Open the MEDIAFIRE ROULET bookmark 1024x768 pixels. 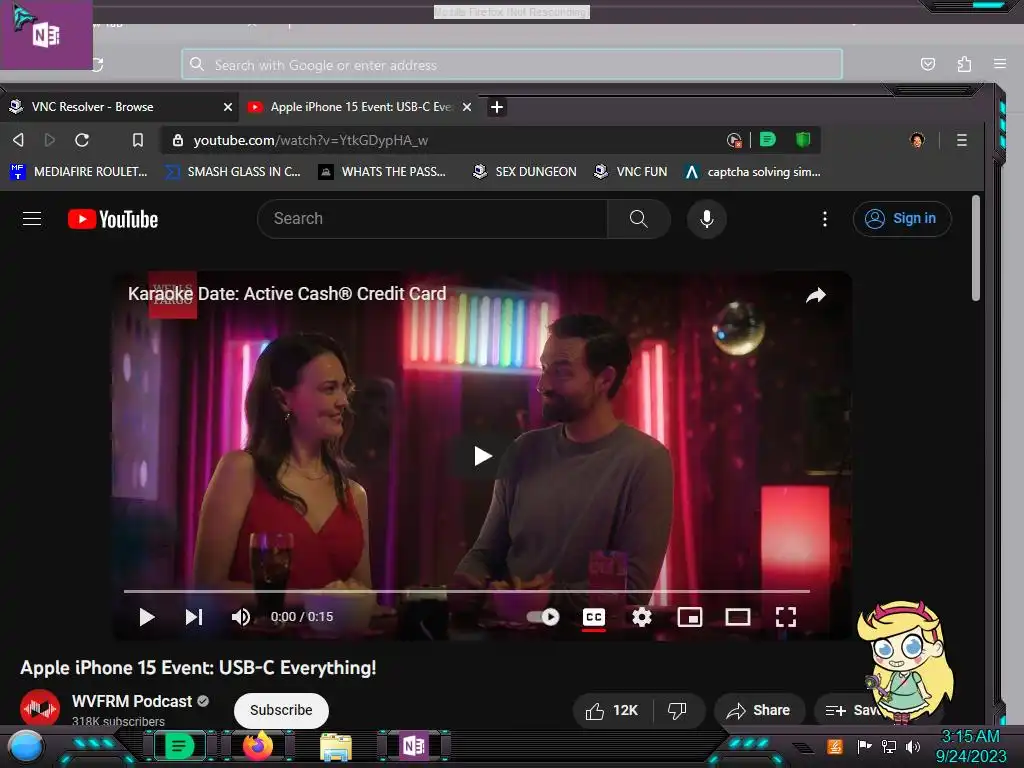point(79,172)
